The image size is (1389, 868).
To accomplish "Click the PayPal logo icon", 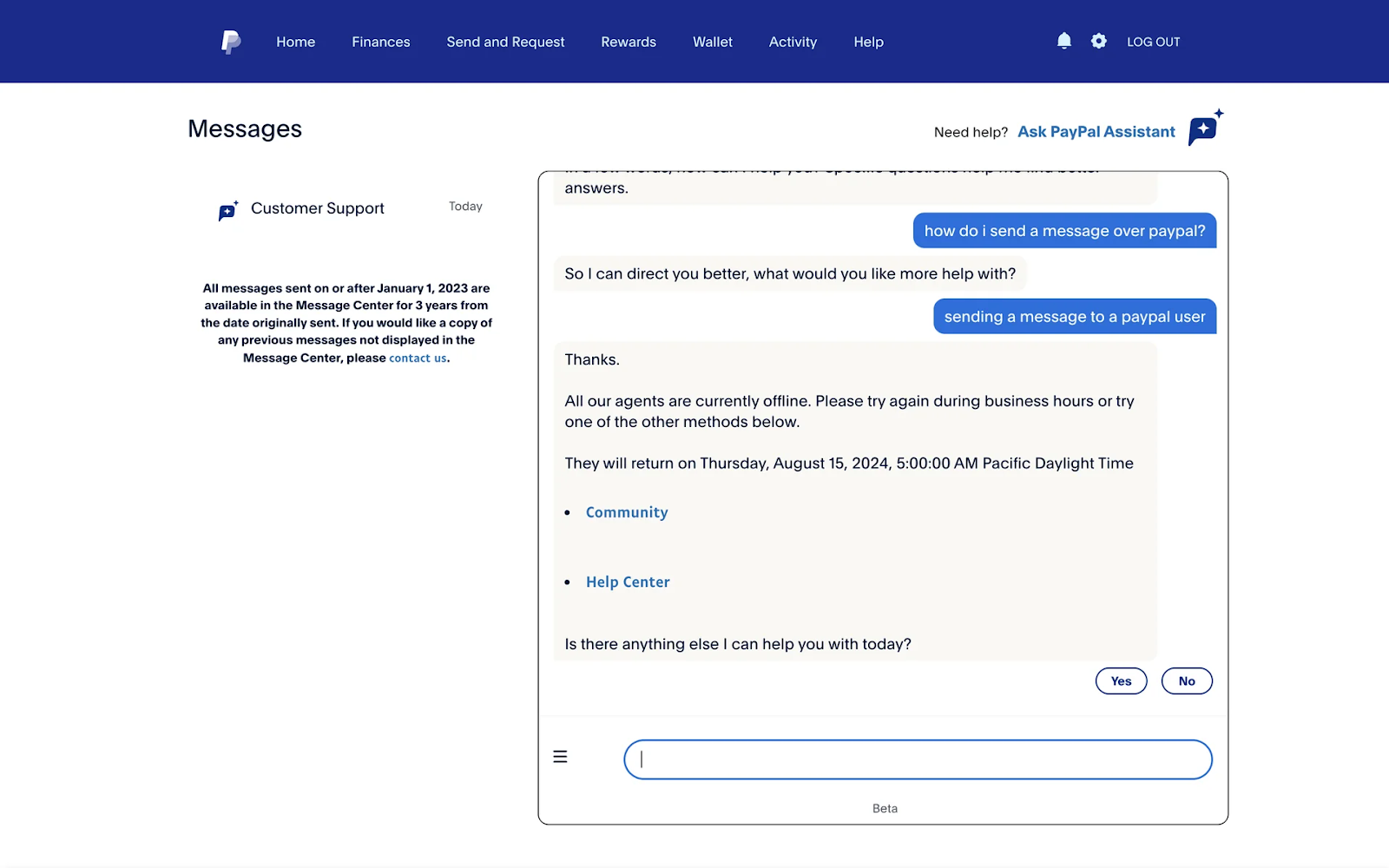I will click(231, 42).
